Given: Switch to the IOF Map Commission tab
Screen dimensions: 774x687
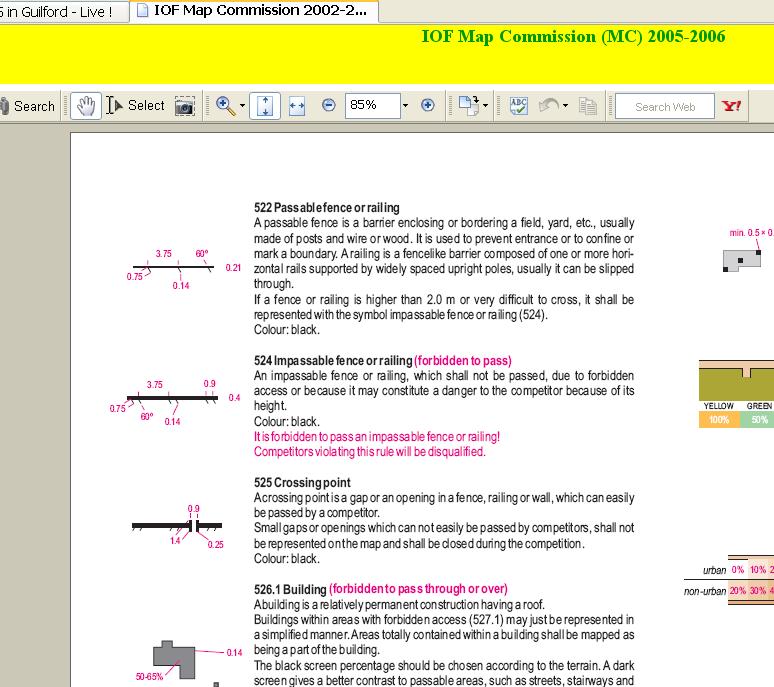Looking at the screenshot, I should [254, 11].
